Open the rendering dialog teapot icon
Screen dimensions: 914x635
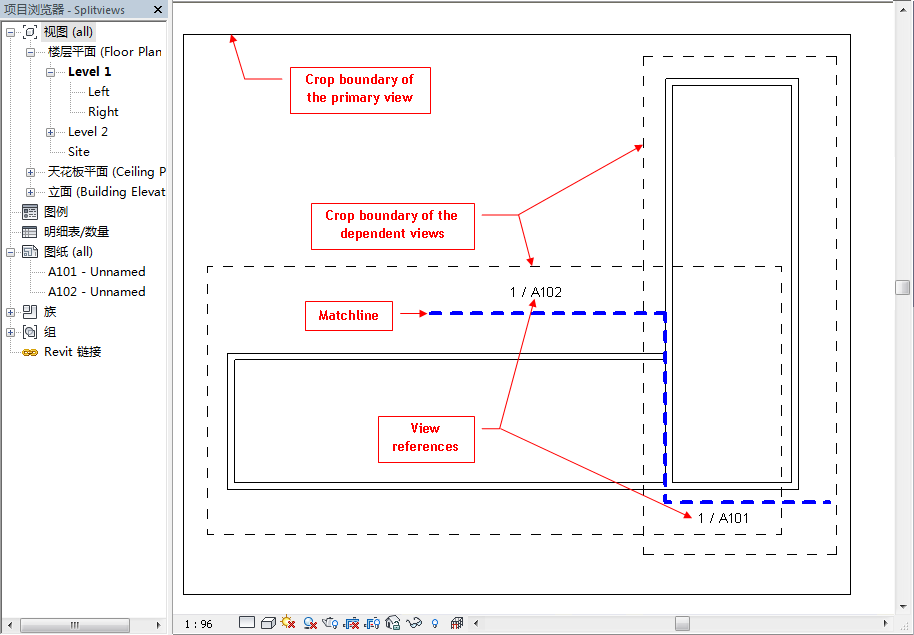(x=330, y=623)
